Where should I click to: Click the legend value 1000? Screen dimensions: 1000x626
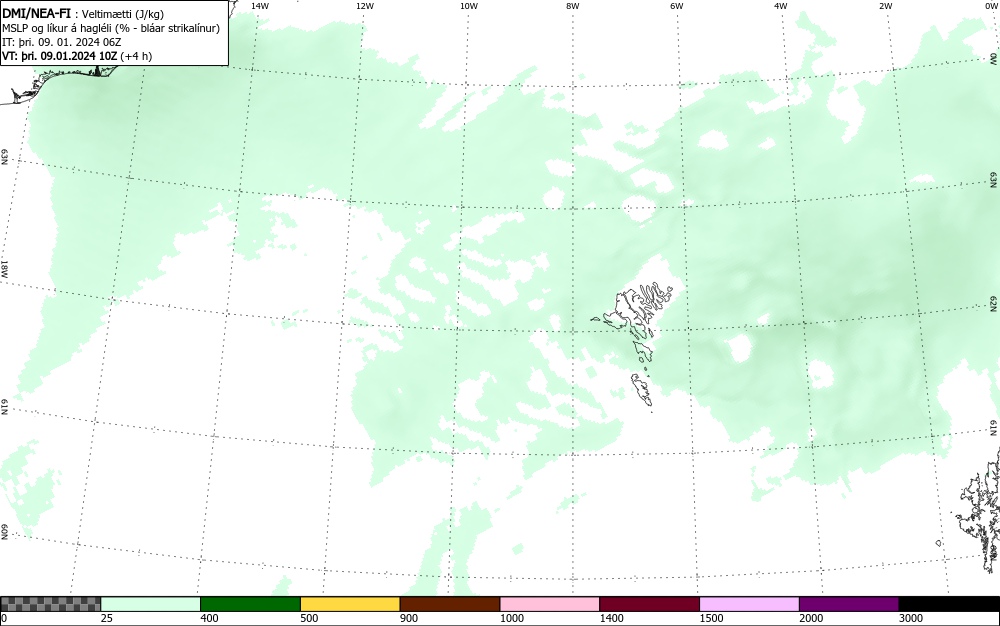511,618
